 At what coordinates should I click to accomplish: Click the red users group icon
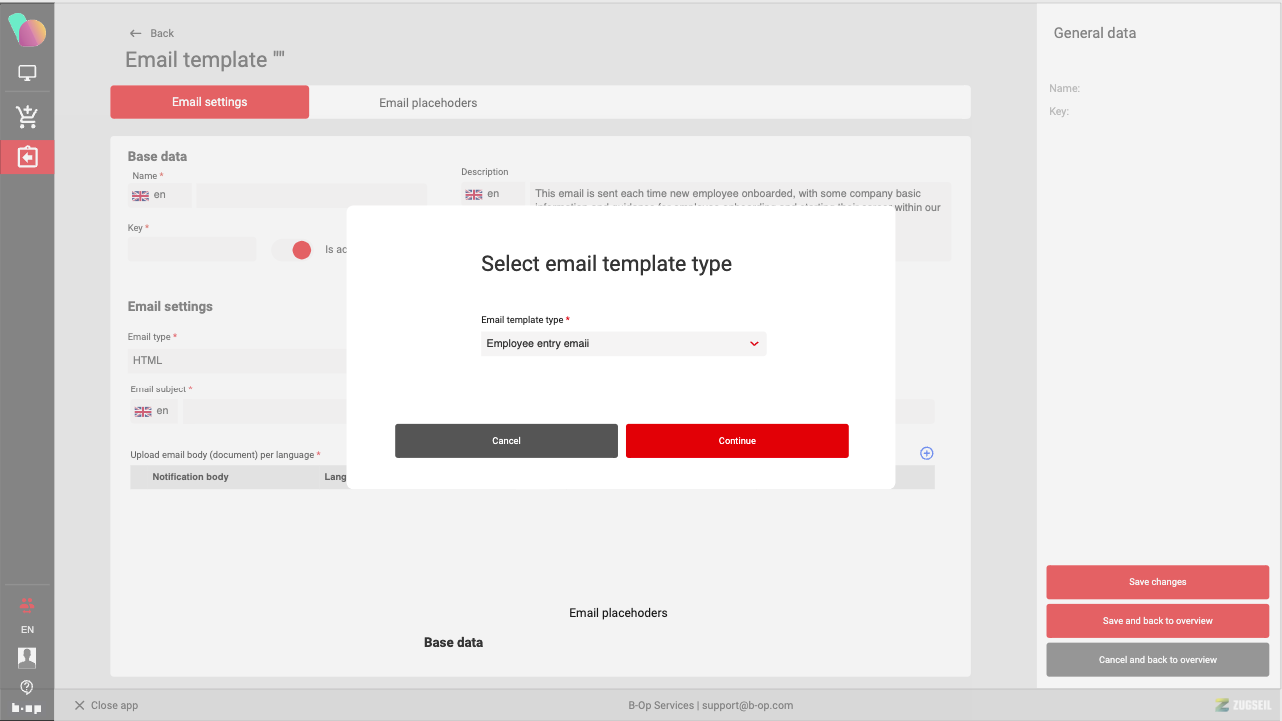point(27,604)
